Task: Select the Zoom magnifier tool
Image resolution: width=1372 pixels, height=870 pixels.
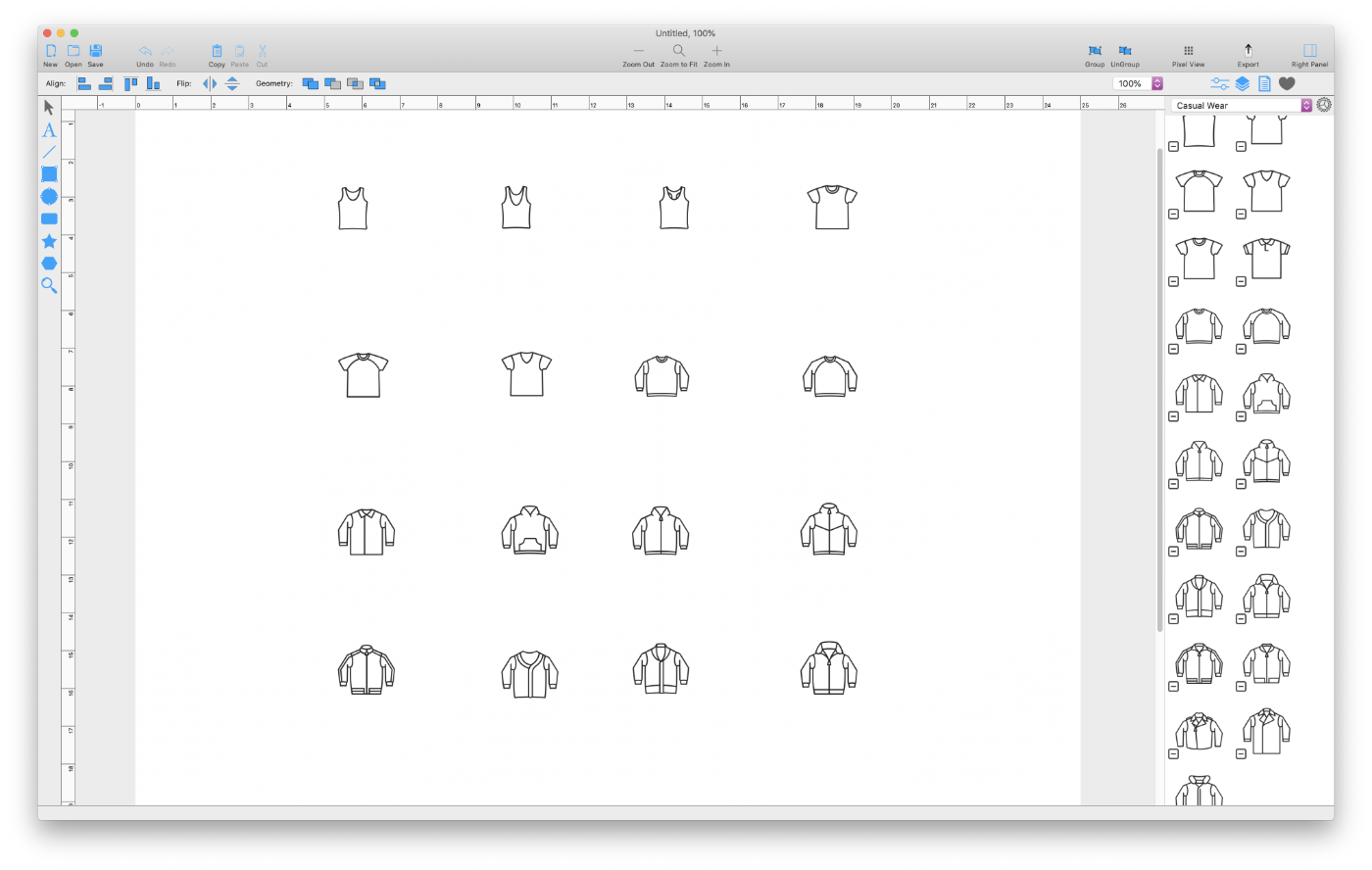Action: click(x=47, y=285)
